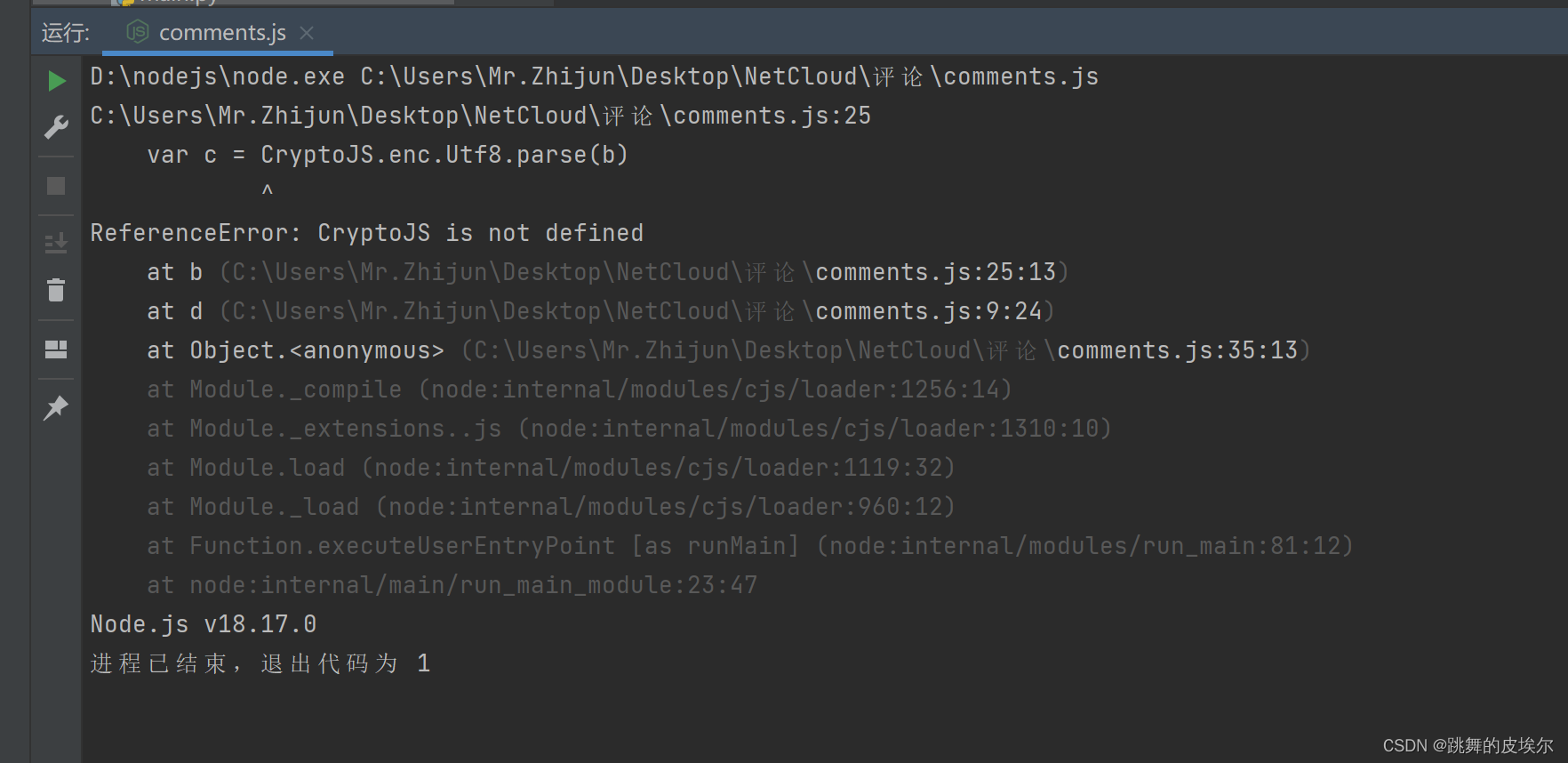Select the Module.load loader:1119:32 frame
This screenshot has width=1568, height=763.
coord(551,468)
